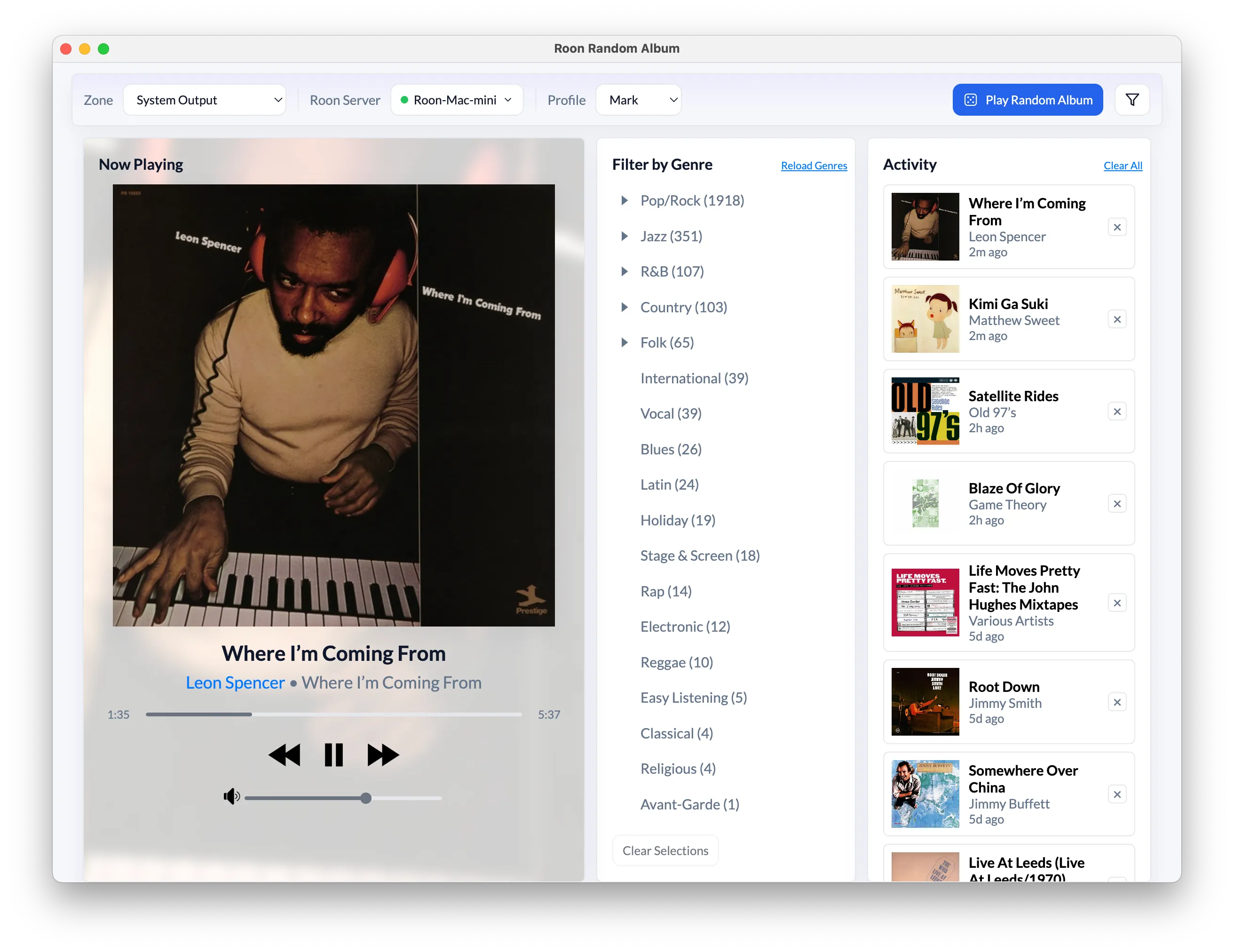Screen dimensions: 1234x952
Task: Open the Root Down album thumbnail
Action: click(925, 702)
